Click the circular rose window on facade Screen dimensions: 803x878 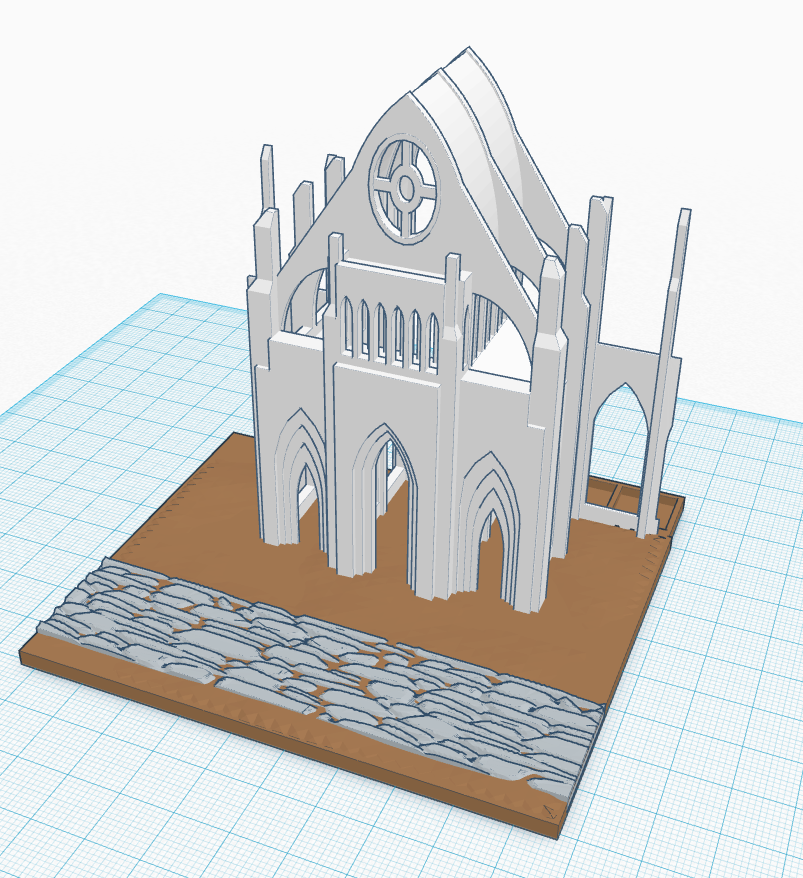pyautogui.click(x=404, y=189)
